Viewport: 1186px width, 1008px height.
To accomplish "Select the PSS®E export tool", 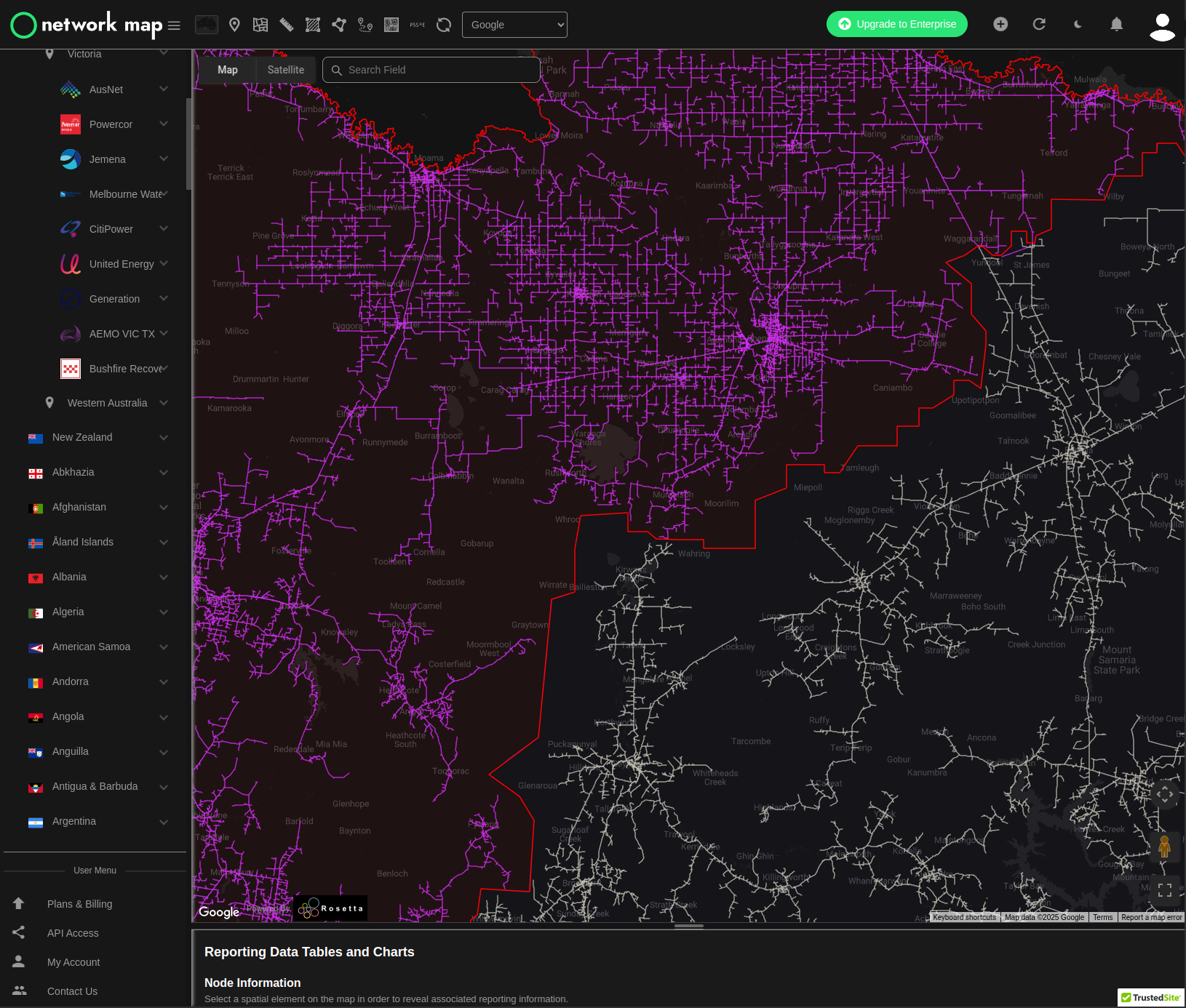I will click(x=416, y=24).
